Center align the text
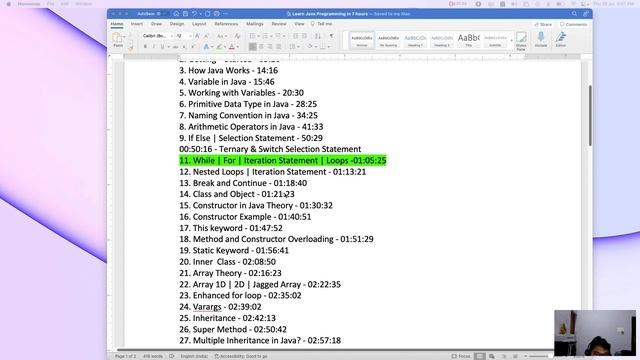The height and width of the screenshot is (360, 640). point(261,47)
